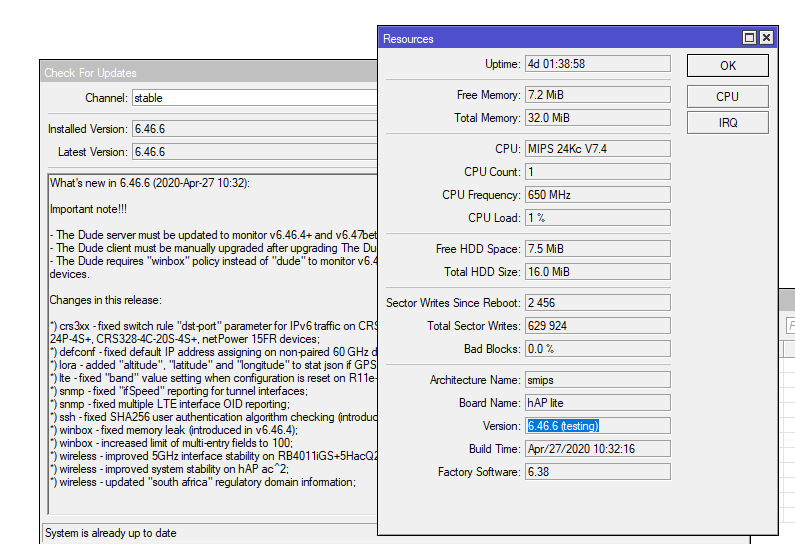Click the 'Important note!!!' line

point(88,209)
